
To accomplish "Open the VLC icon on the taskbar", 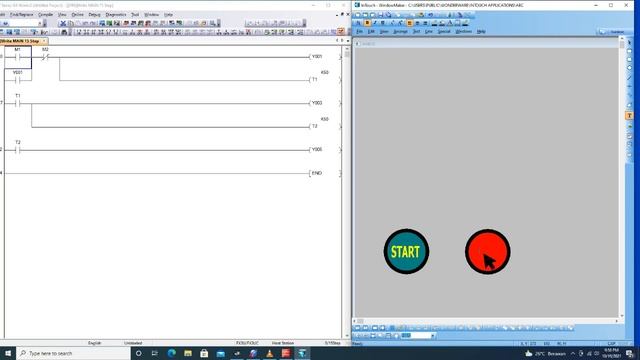I will (269, 353).
